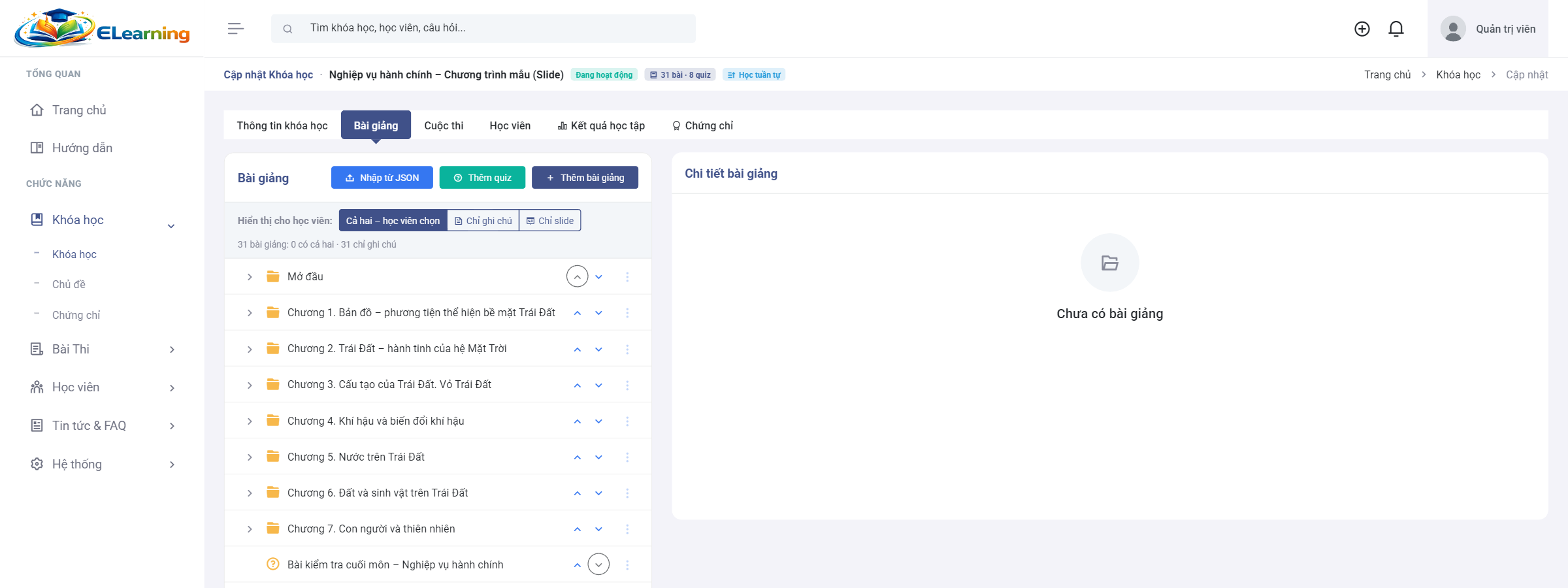Click the ELearning logo

pyautogui.click(x=102, y=29)
